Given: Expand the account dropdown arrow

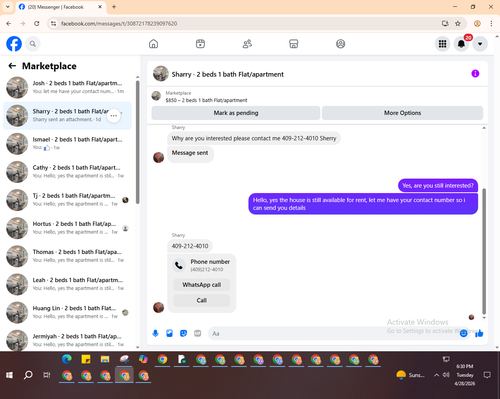Looking at the screenshot, I should tap(480, 44).
